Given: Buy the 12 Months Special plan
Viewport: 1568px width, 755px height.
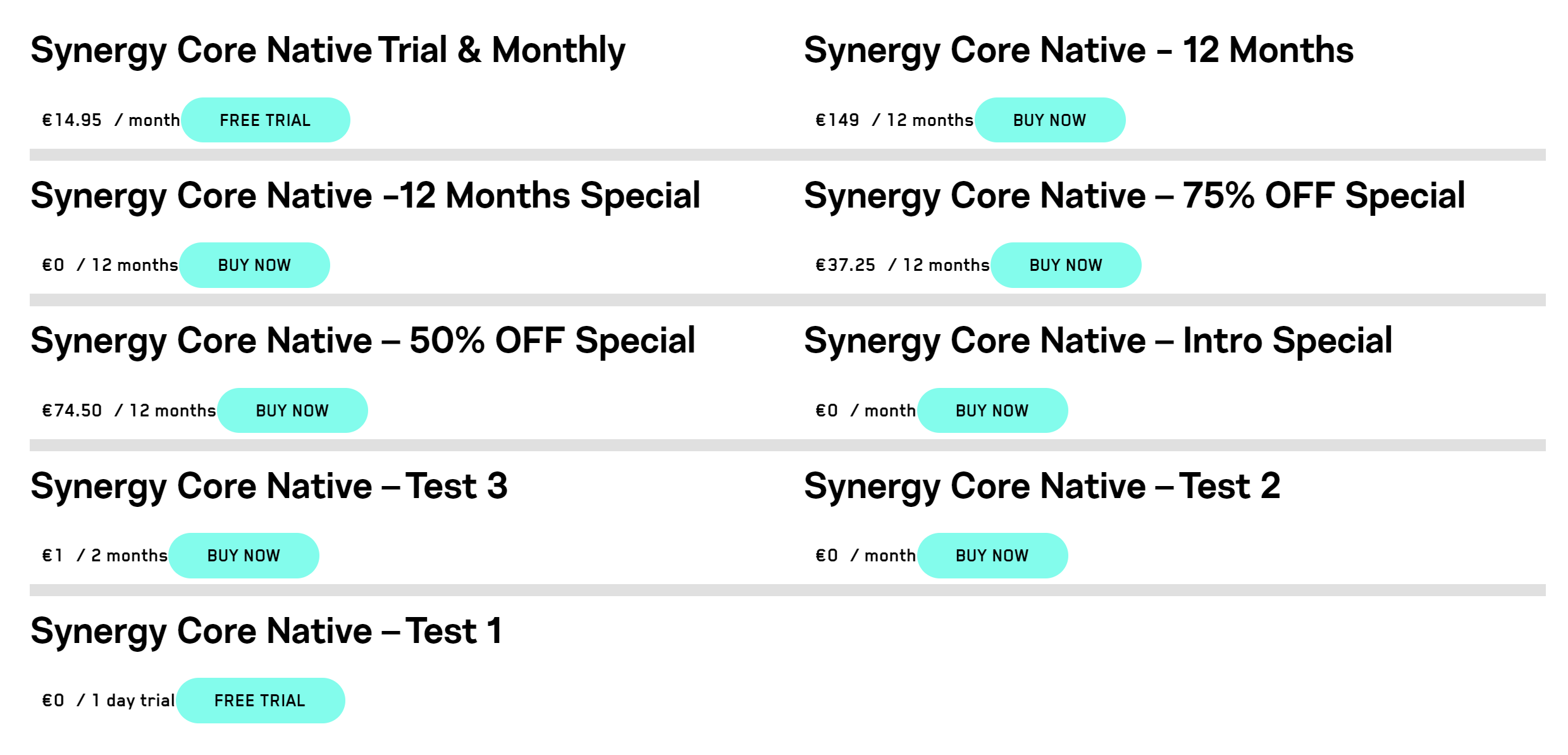Looking at the screenshot, I should tap(254, 265).
